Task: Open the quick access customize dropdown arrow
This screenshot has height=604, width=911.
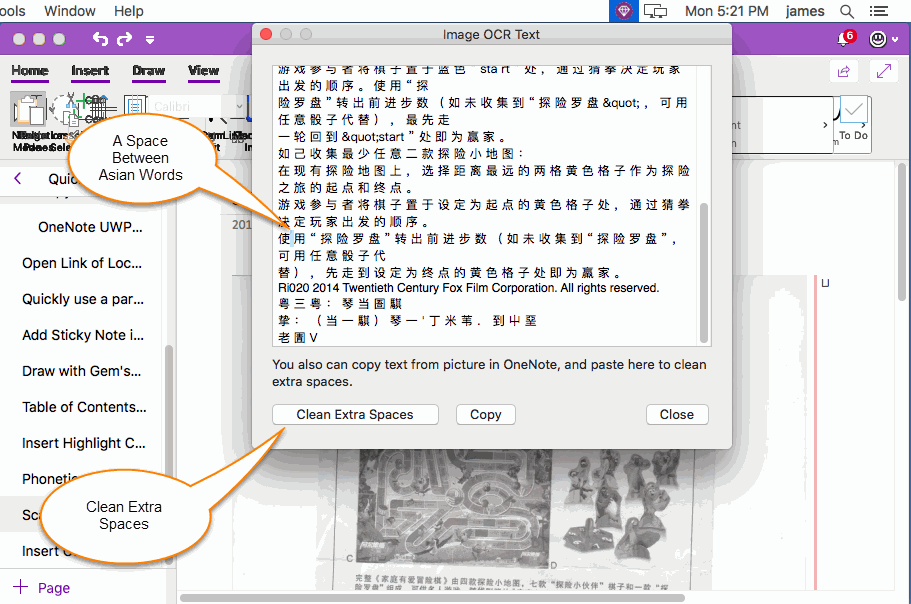Action: coord(150,39)
